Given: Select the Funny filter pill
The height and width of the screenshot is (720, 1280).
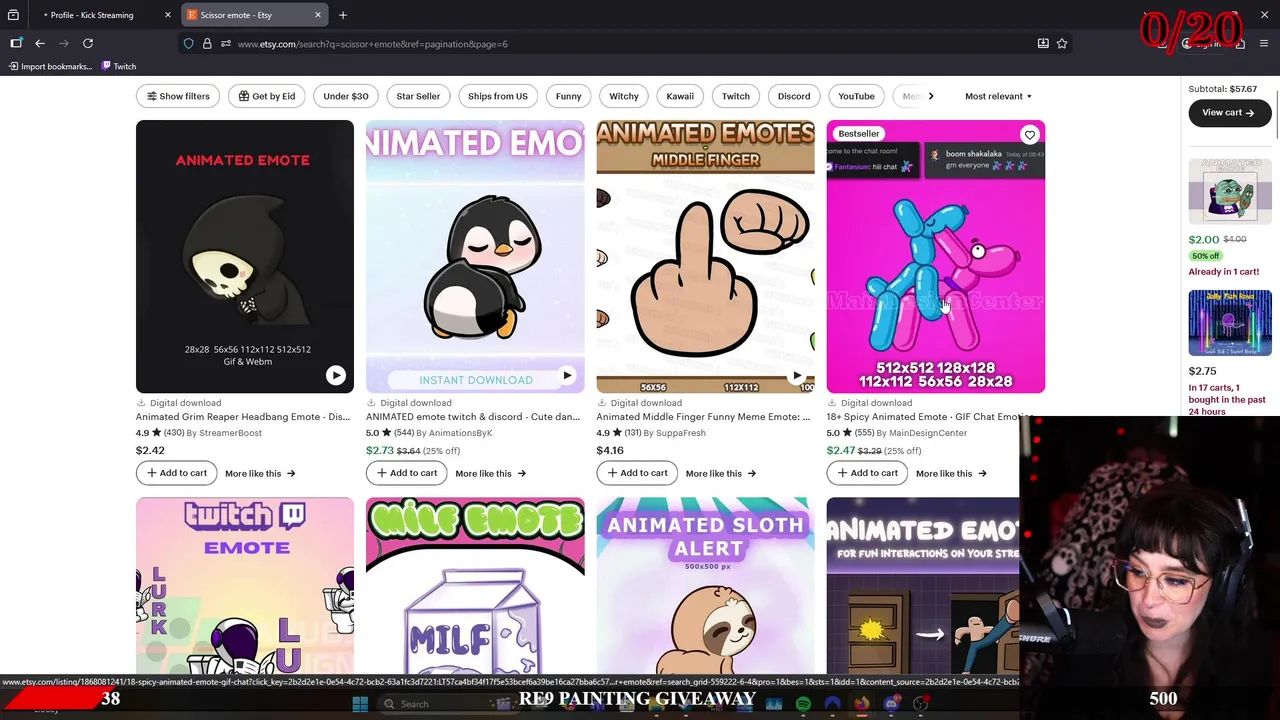Looking at the screenshot, I should click(568, 96).
